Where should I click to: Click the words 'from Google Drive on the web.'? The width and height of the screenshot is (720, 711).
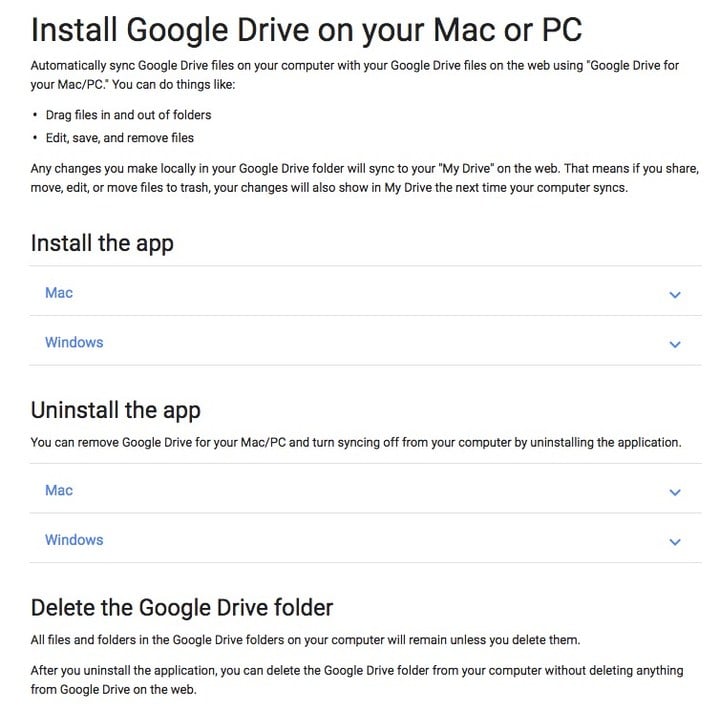point(113,689)
